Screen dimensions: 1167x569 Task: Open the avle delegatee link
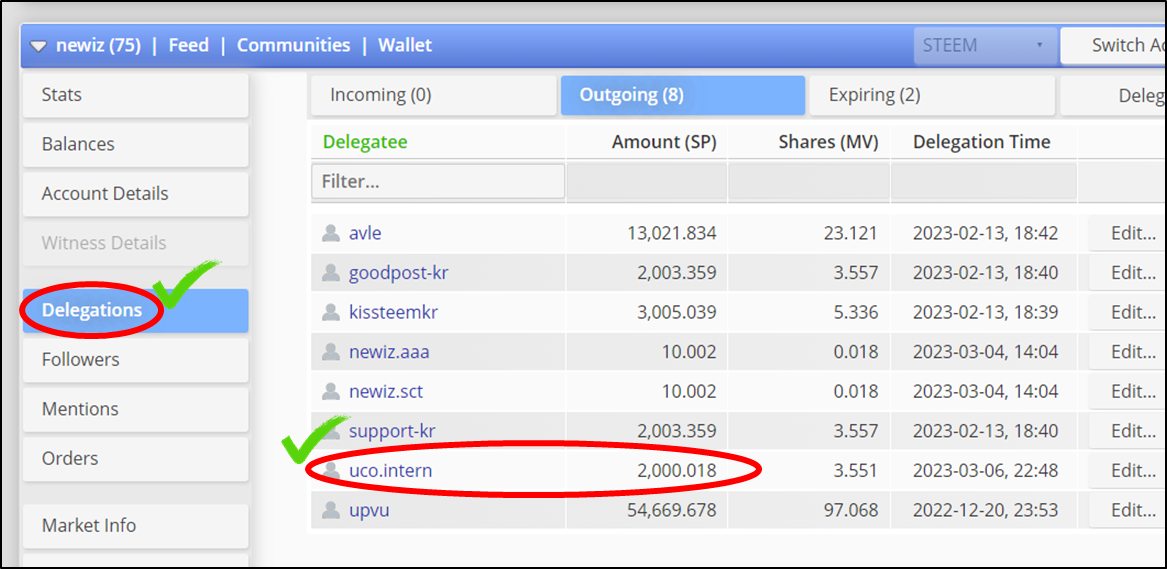[365, 234]
